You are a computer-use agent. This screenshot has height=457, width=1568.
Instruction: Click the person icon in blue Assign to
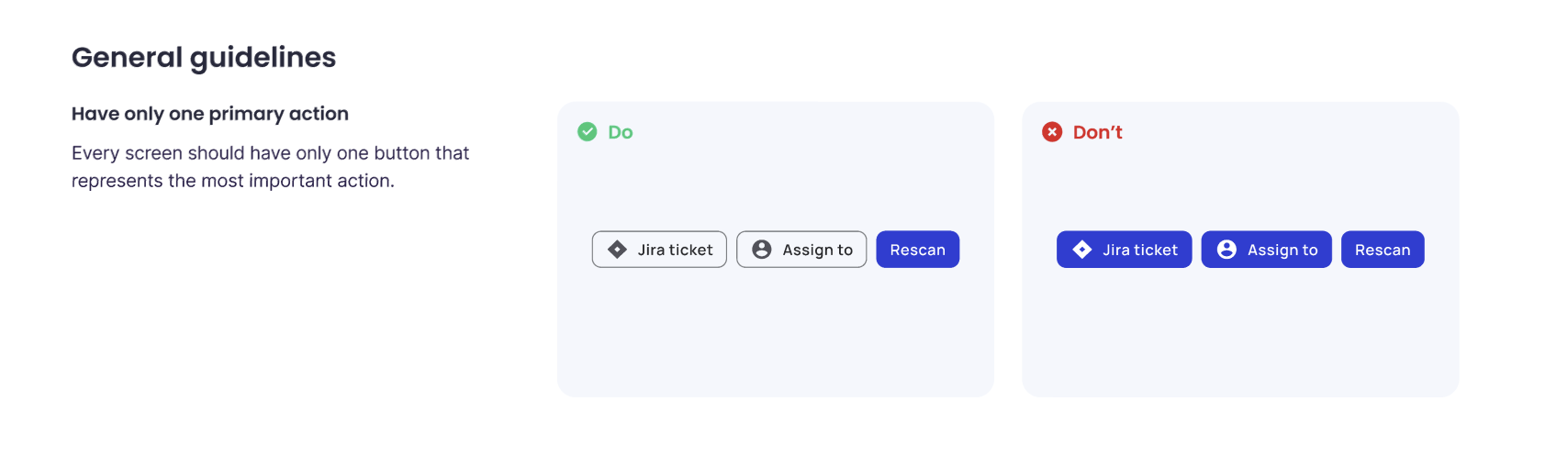pos(1226,250)
